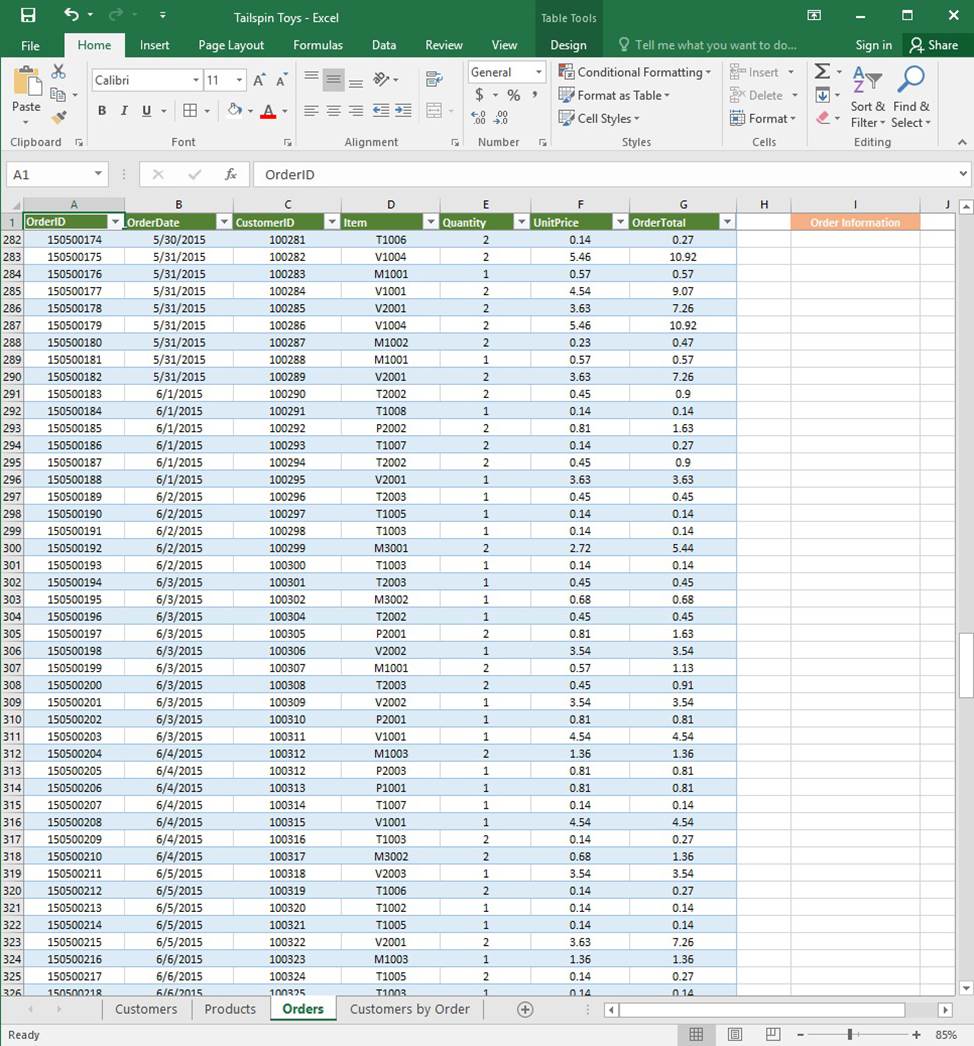Toggle Center horizontal alignment
This screenshot has width=974, height=1046.
click(334, 111)
